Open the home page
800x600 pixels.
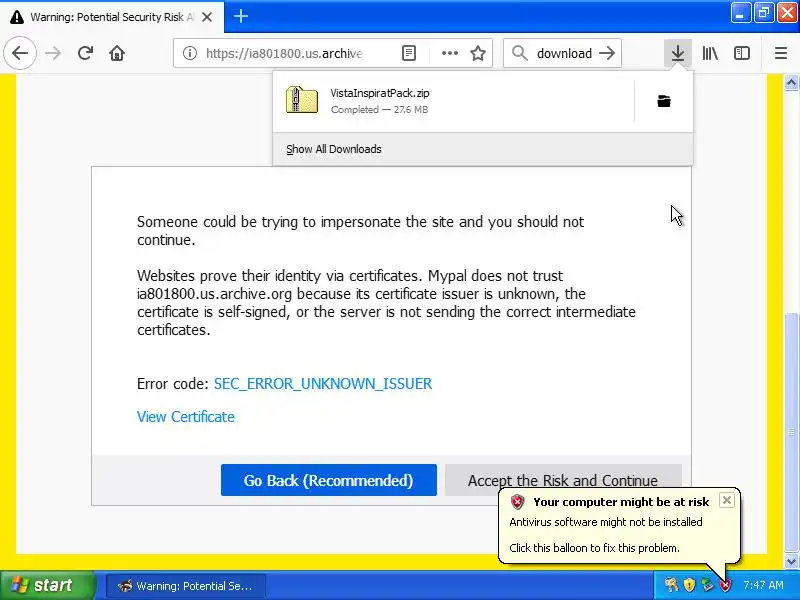tap(117, 53)
